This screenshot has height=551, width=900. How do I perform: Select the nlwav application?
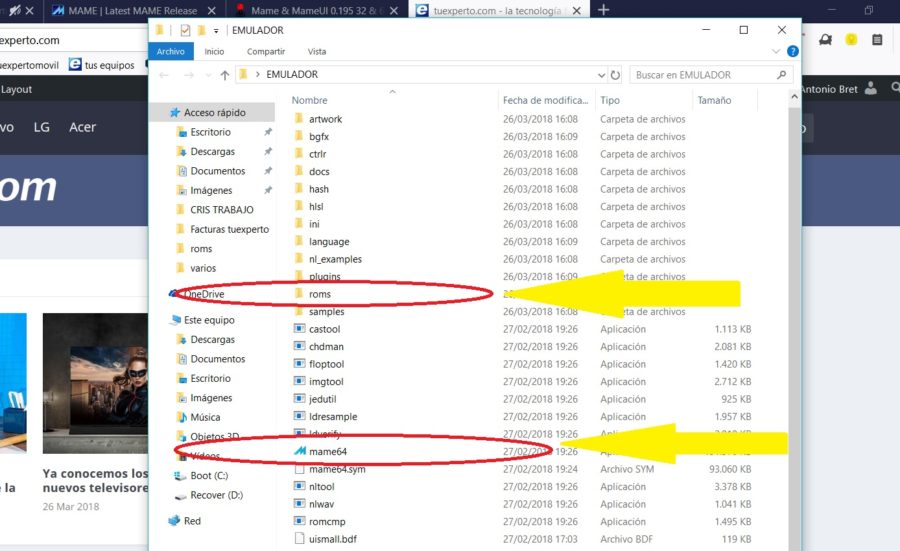[x=321, y=504]
